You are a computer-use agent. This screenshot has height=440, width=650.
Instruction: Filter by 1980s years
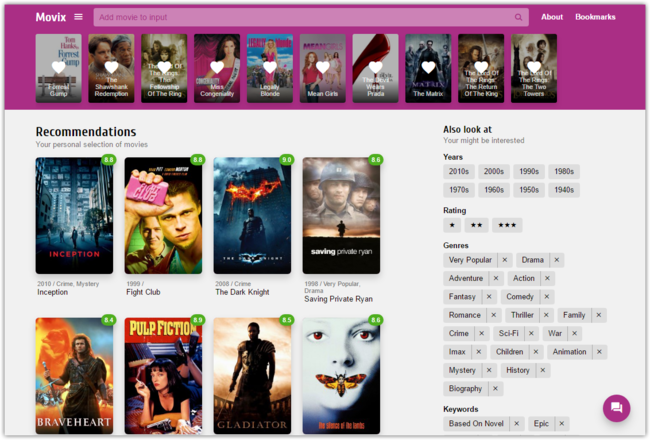[x=564, y=172]
